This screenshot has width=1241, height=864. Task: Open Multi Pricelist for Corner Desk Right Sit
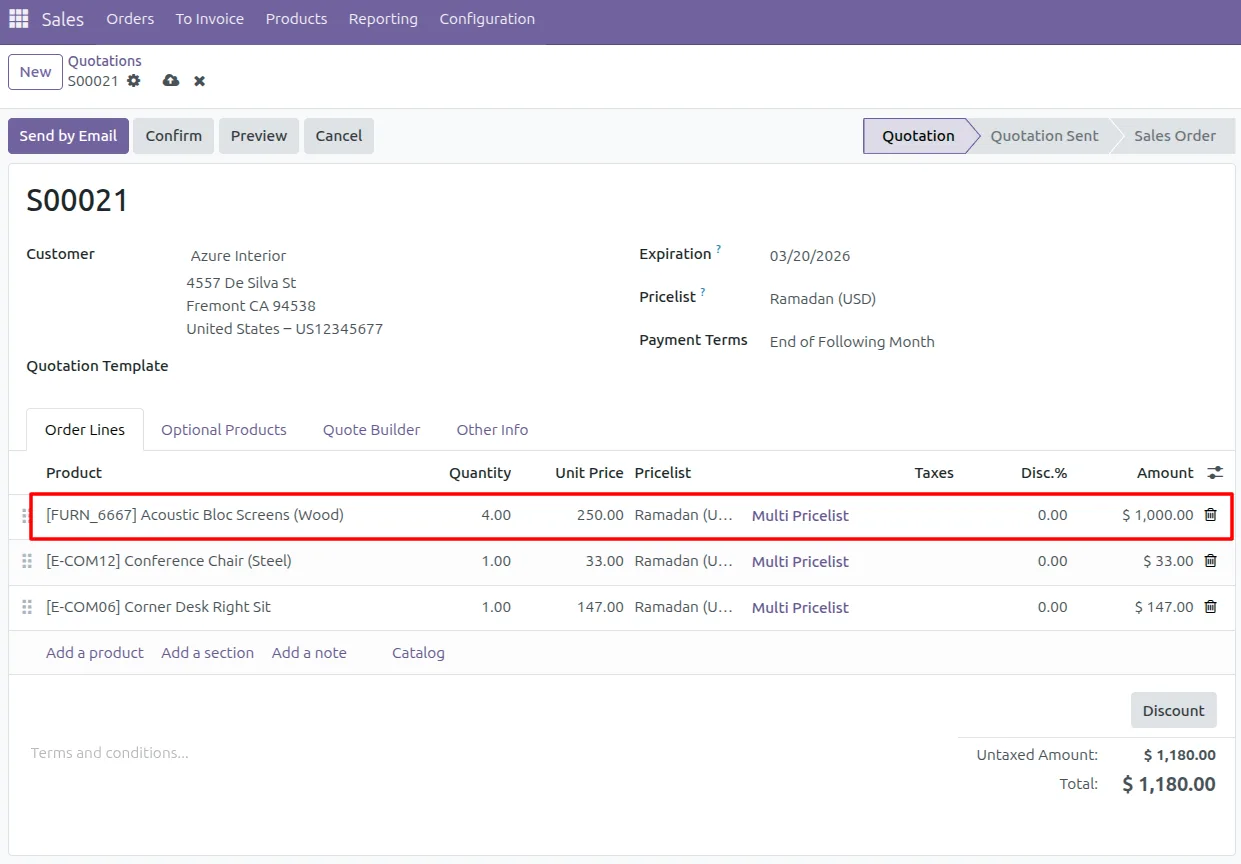pos(800,608)
